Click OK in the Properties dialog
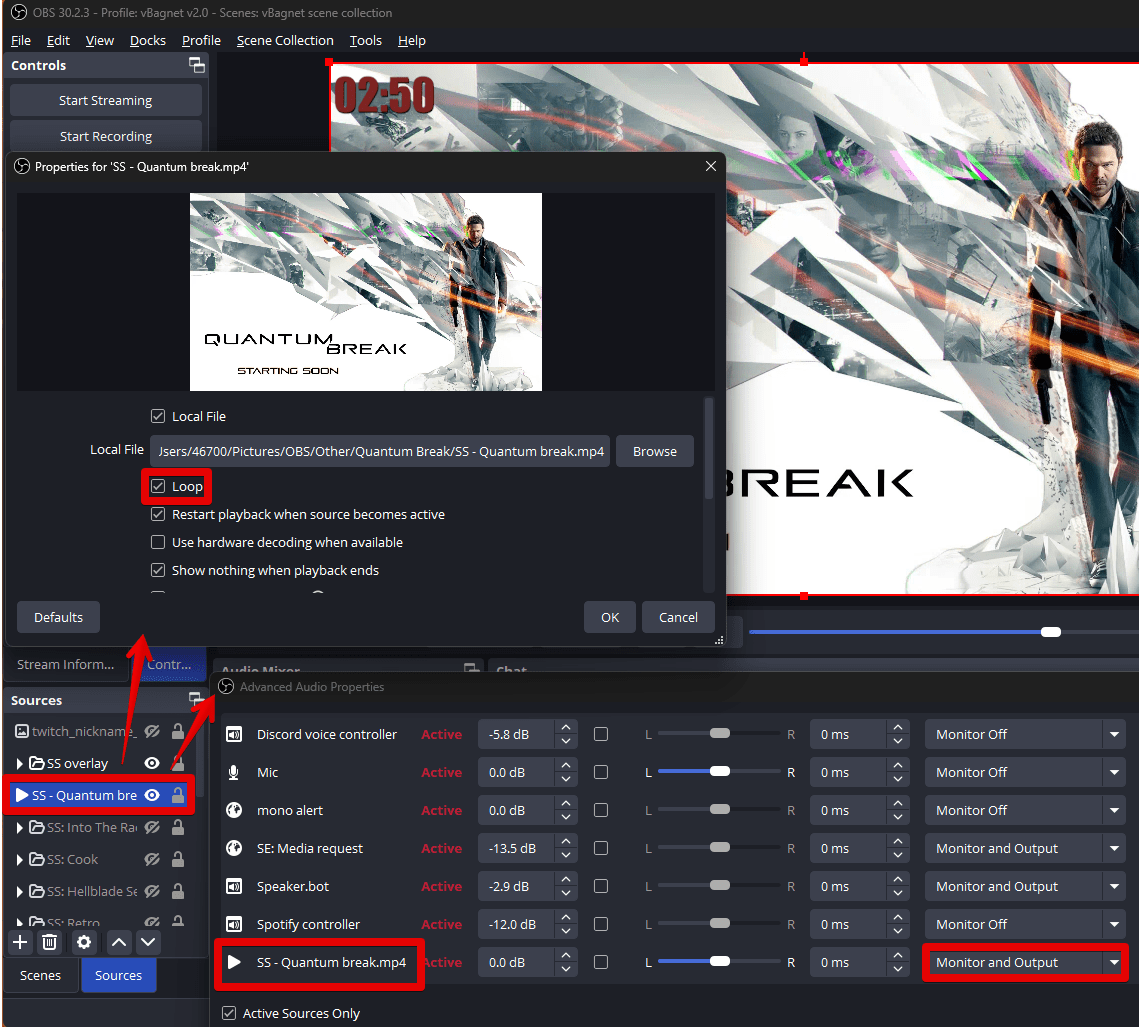 tap(610, 617)
